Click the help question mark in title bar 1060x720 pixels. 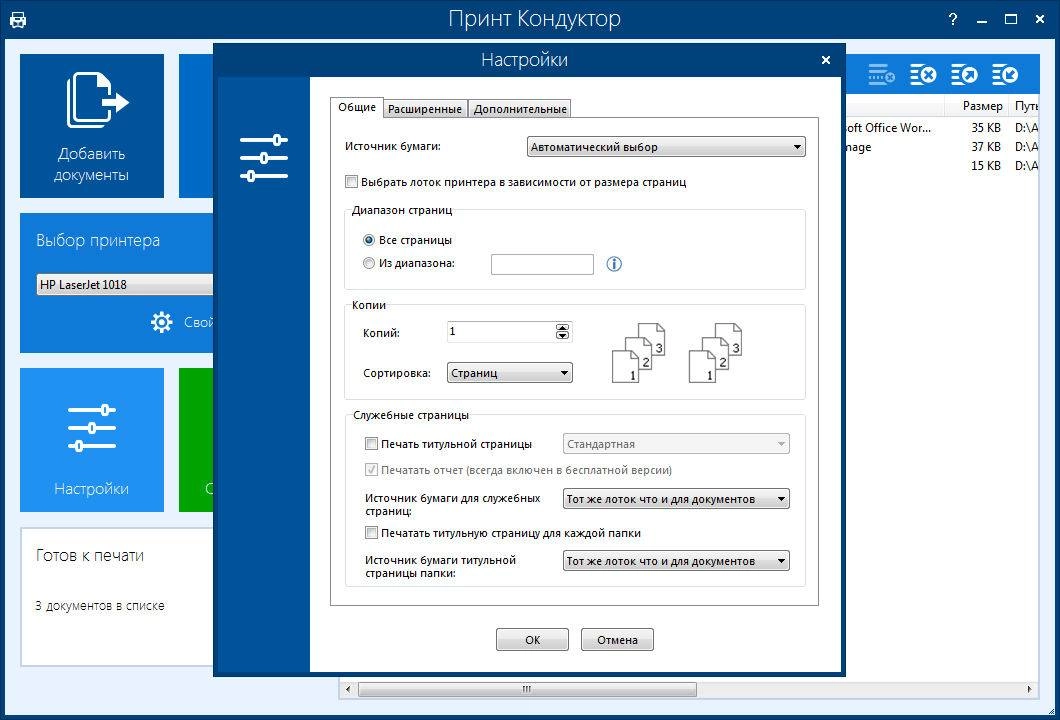pos(953,19)
